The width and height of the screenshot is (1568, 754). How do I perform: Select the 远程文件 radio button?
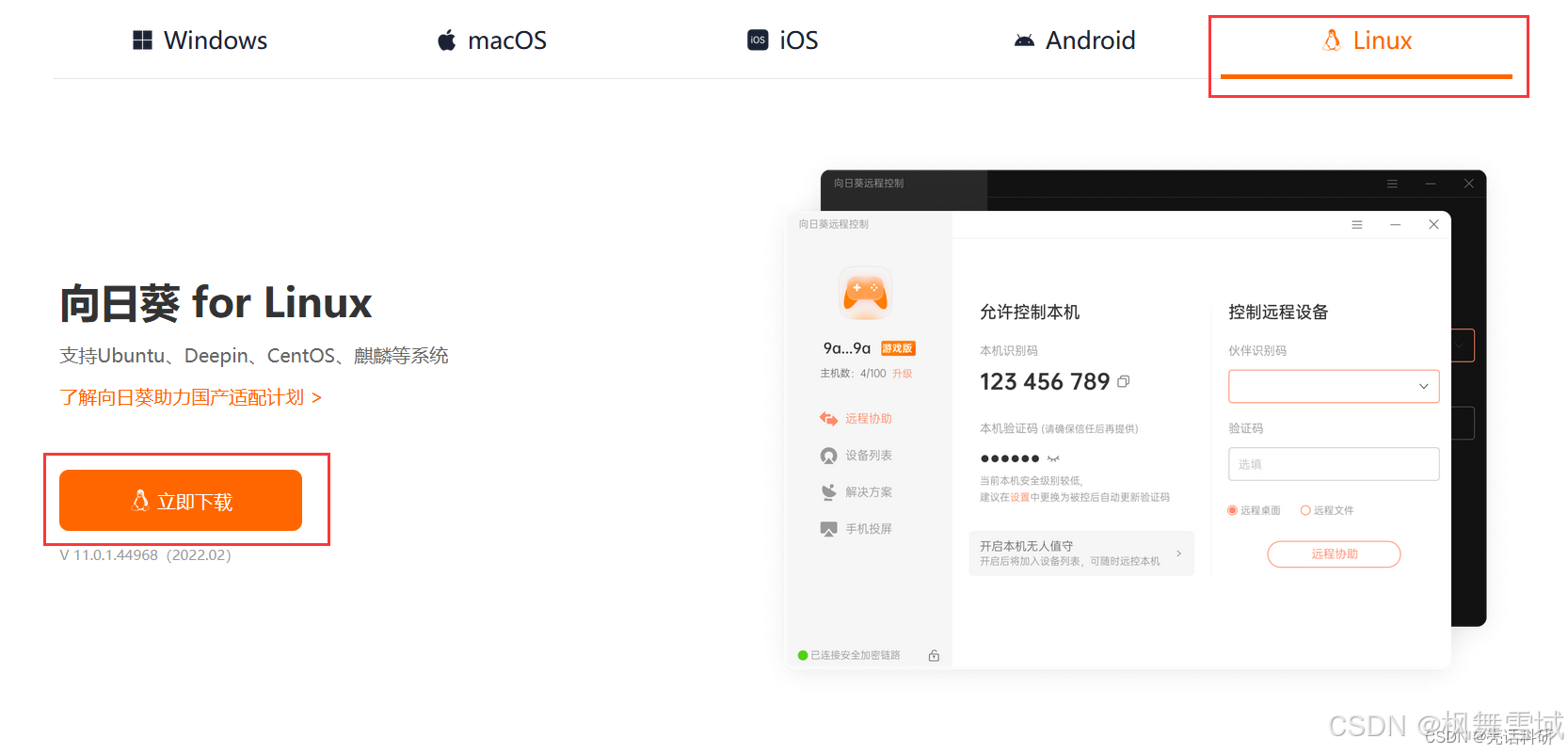click(x=1305, y=510)
